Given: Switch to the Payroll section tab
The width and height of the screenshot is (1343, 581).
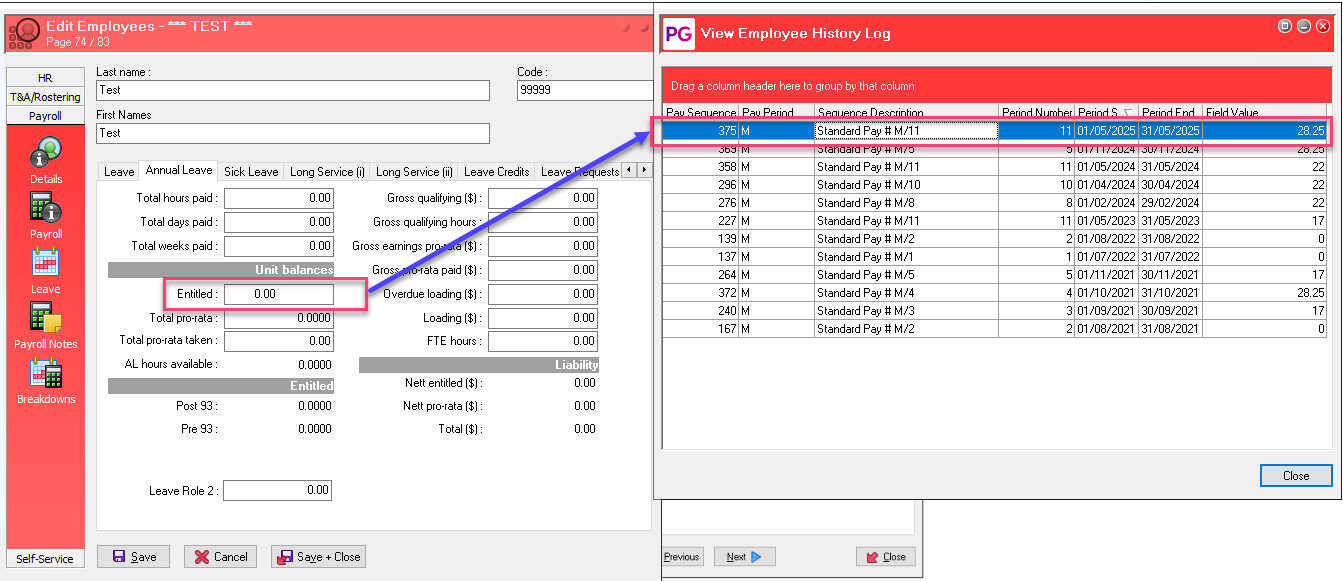Looking at the screenshot, I should (x=45, y=116).
